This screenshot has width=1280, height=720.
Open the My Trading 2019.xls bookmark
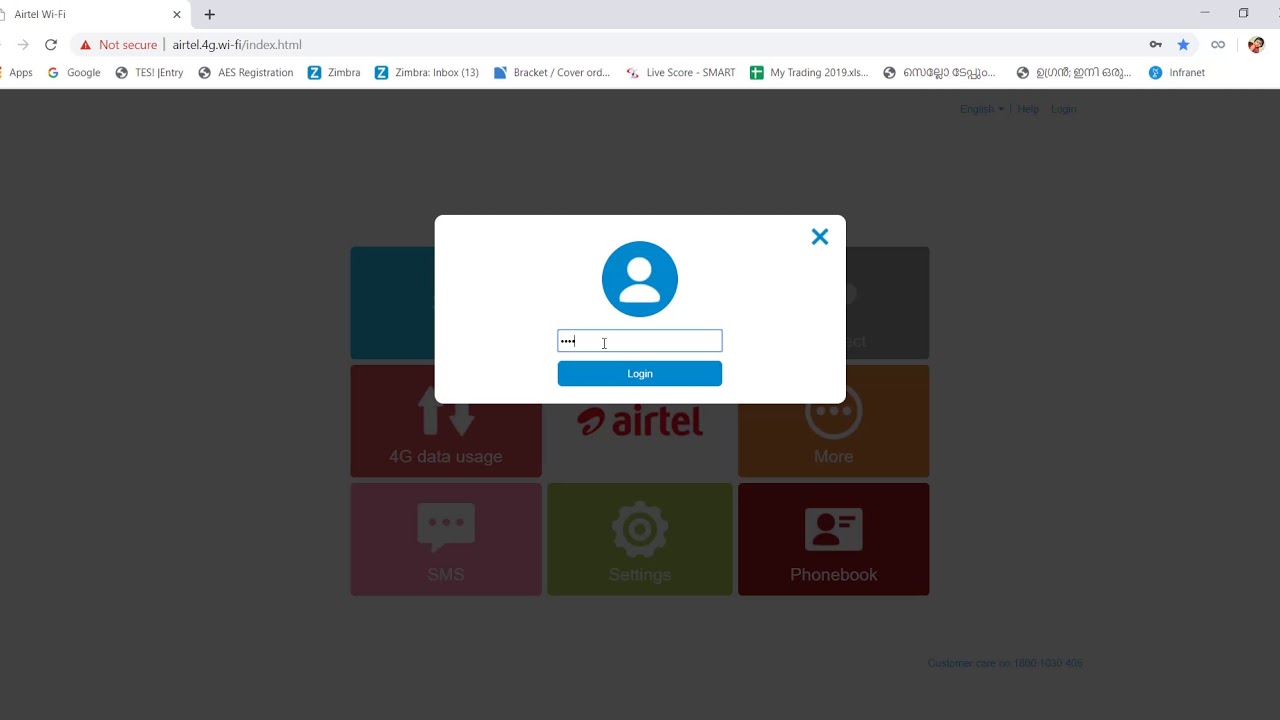point(809,73)
